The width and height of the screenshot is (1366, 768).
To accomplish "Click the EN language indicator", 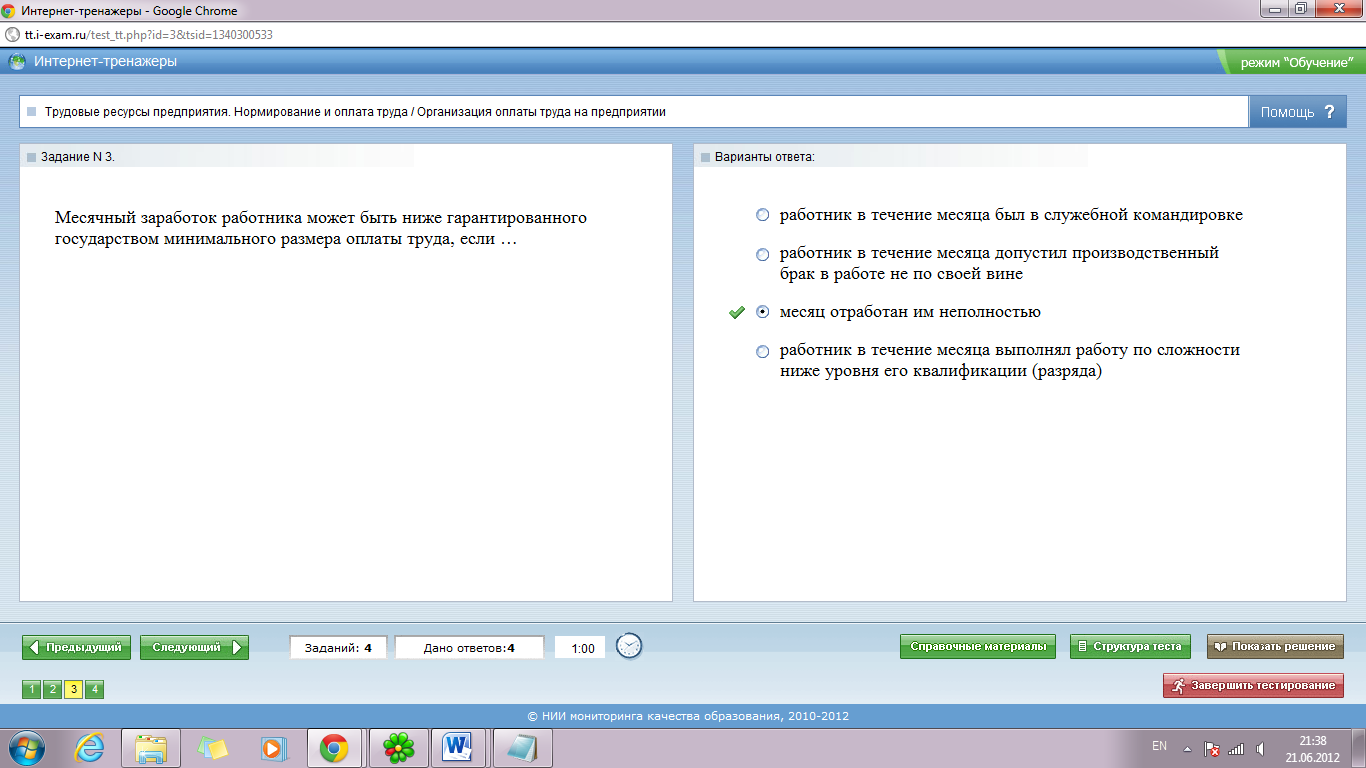I will click(x=1159, y=746).
